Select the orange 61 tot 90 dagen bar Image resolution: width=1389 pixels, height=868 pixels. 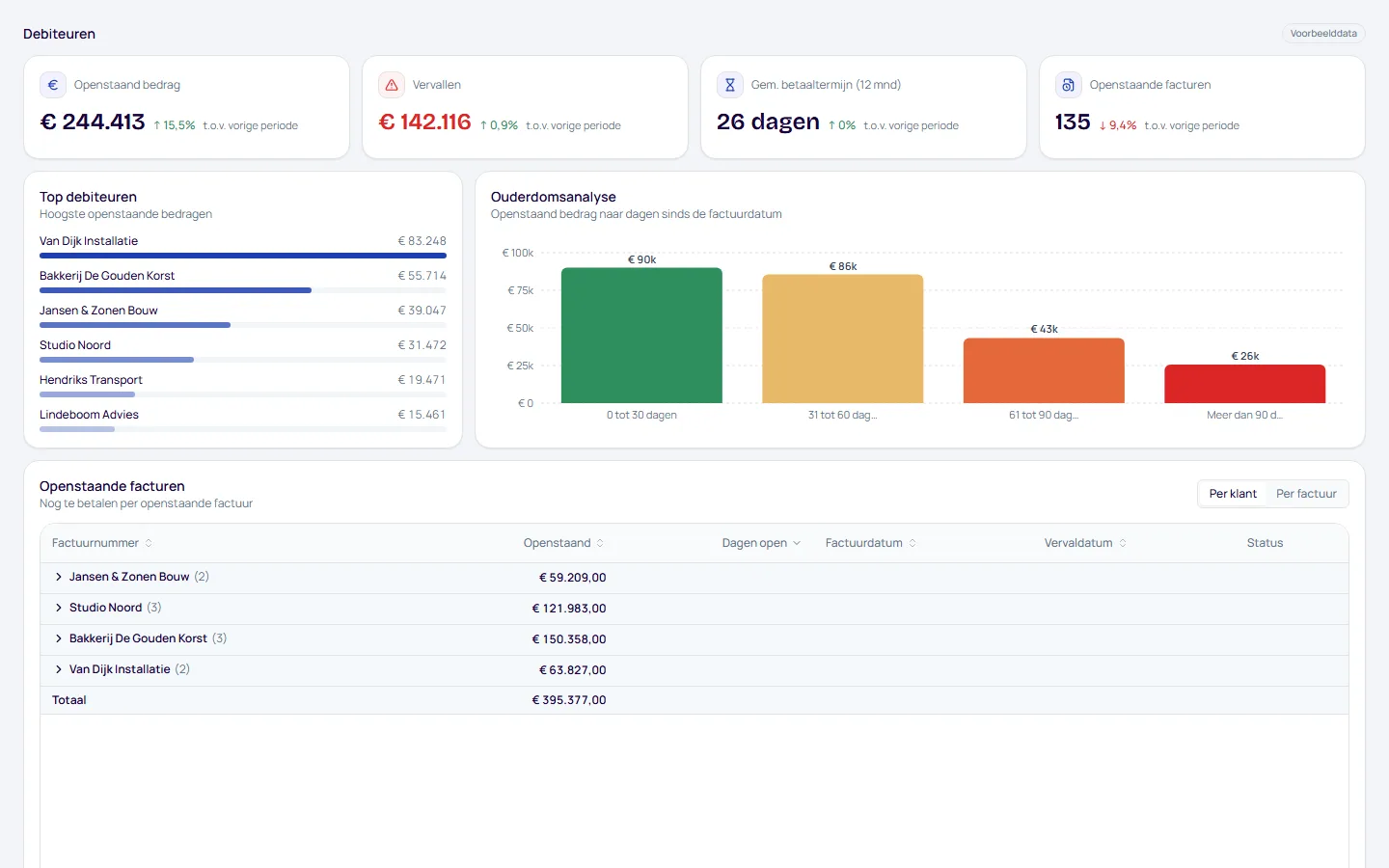pos(1044,370)
